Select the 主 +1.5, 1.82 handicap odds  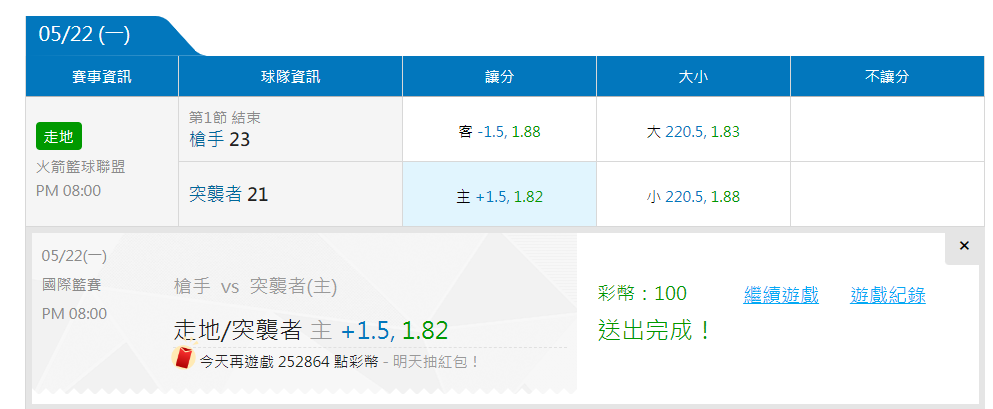point(499,194)
